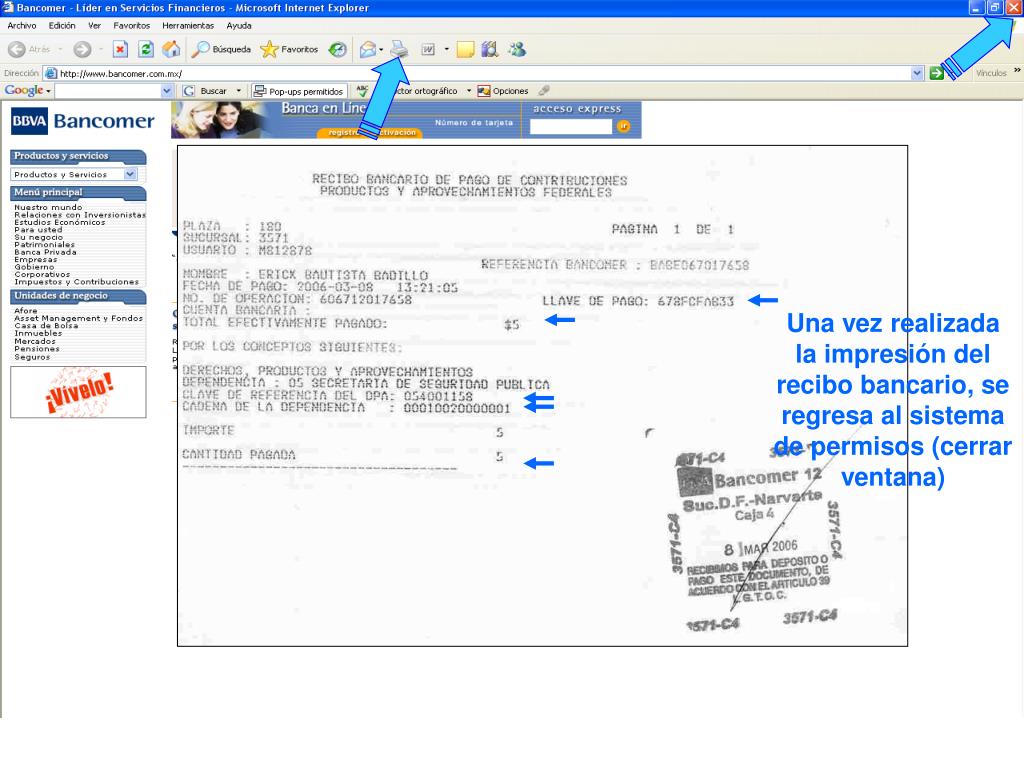The height and width of the screenshot is (768, 1024).
Task: Click the green Go arrow beside address bar
Action: tap(936, 73)
